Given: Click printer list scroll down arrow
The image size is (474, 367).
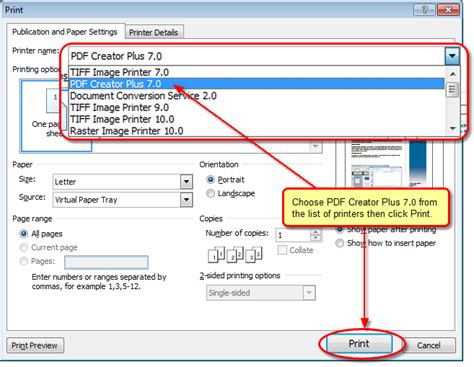Looking at the screenshot, I should [x=452, y=128].
